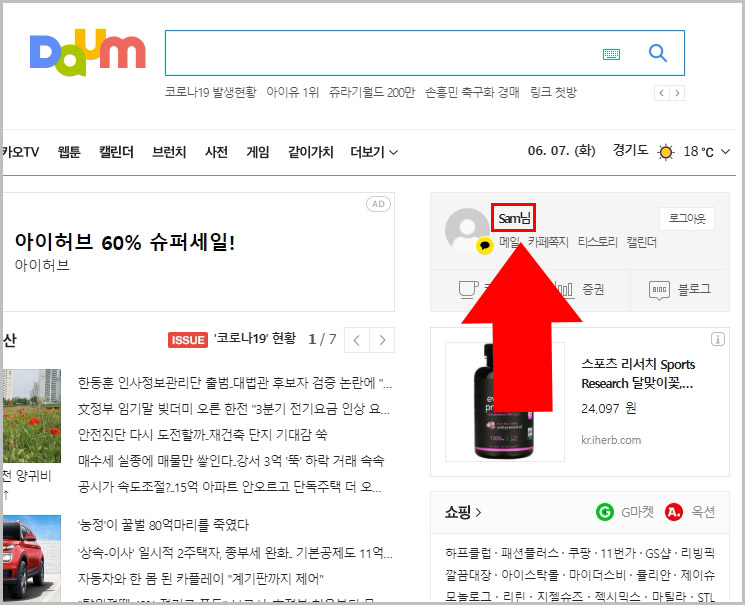Click the ad info icon on iHerb ad

tap(717, 339)
